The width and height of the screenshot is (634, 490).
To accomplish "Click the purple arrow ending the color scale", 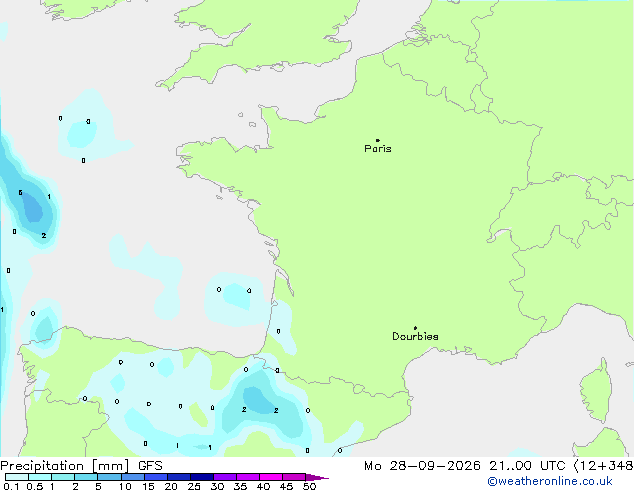I will click(317, 477).
